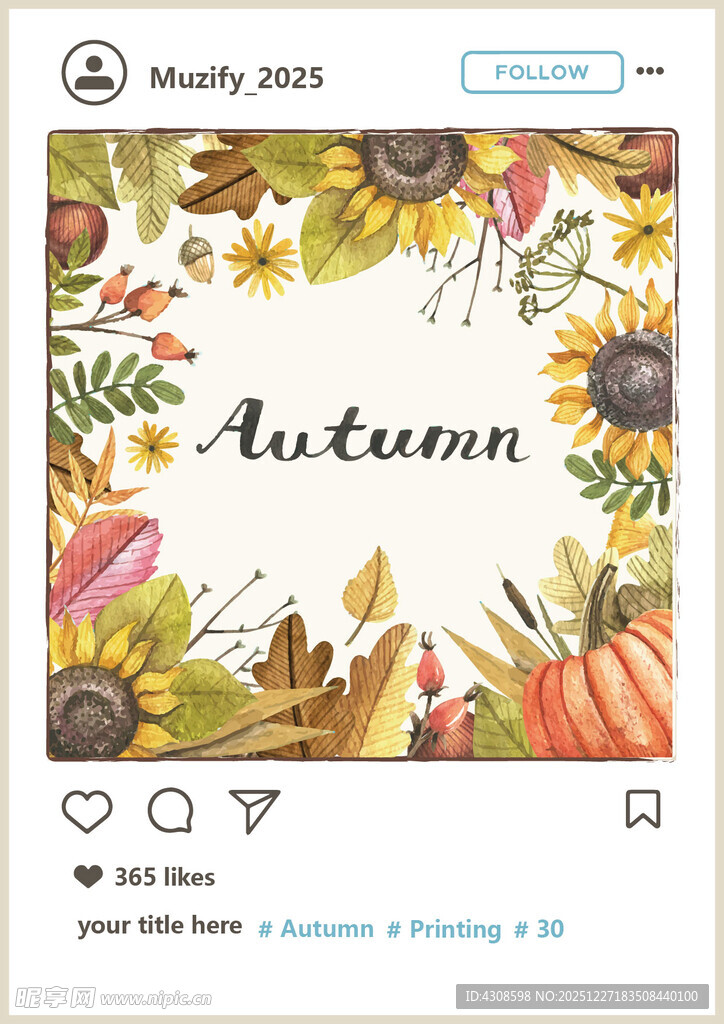Click the filled heart beside 365 likes
The height and width of the screenshot is (1024, 724).
[88, 876]
